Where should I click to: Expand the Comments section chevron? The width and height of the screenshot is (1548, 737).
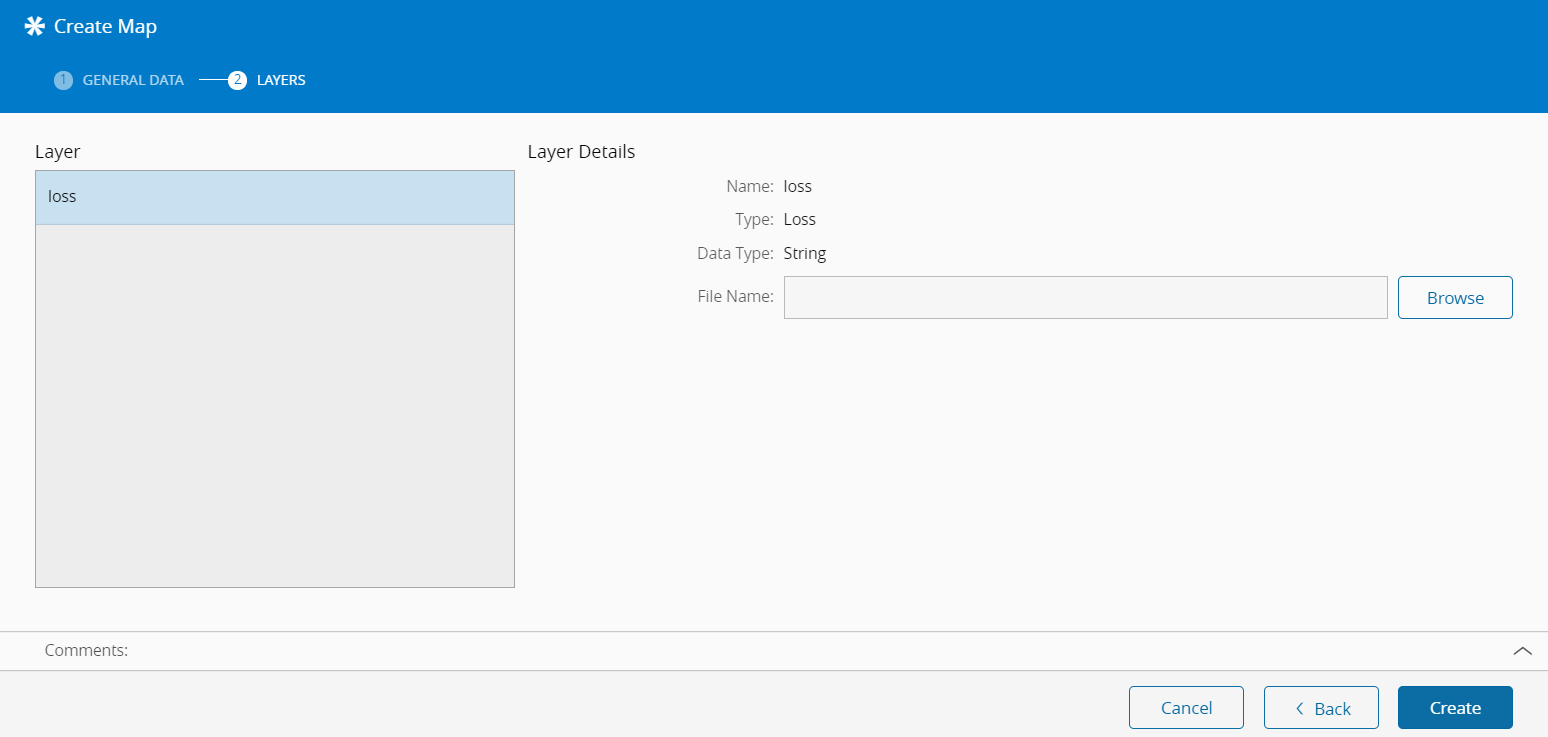[x=1523, y=651]
